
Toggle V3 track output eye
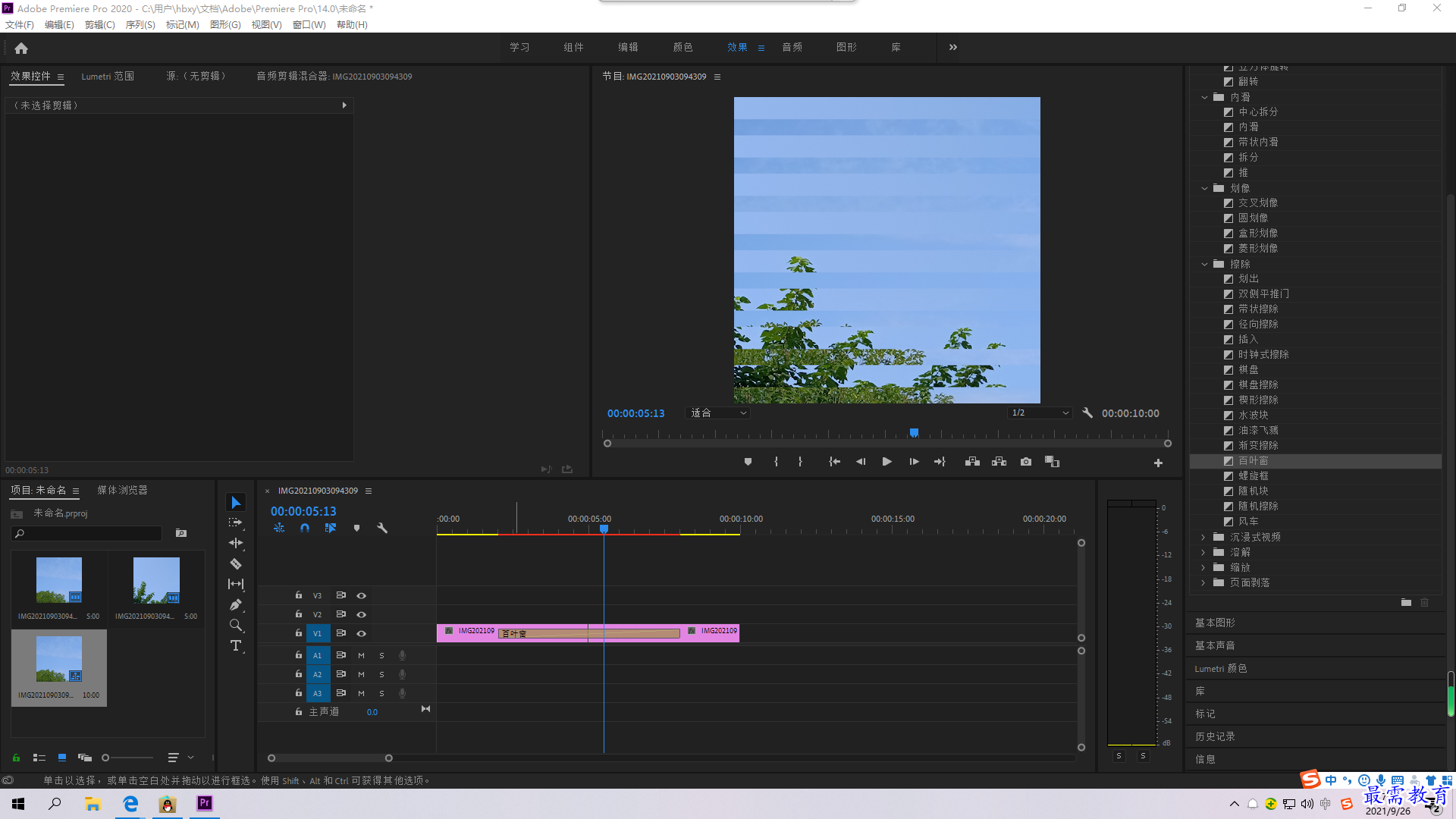(x=362, y=595)
